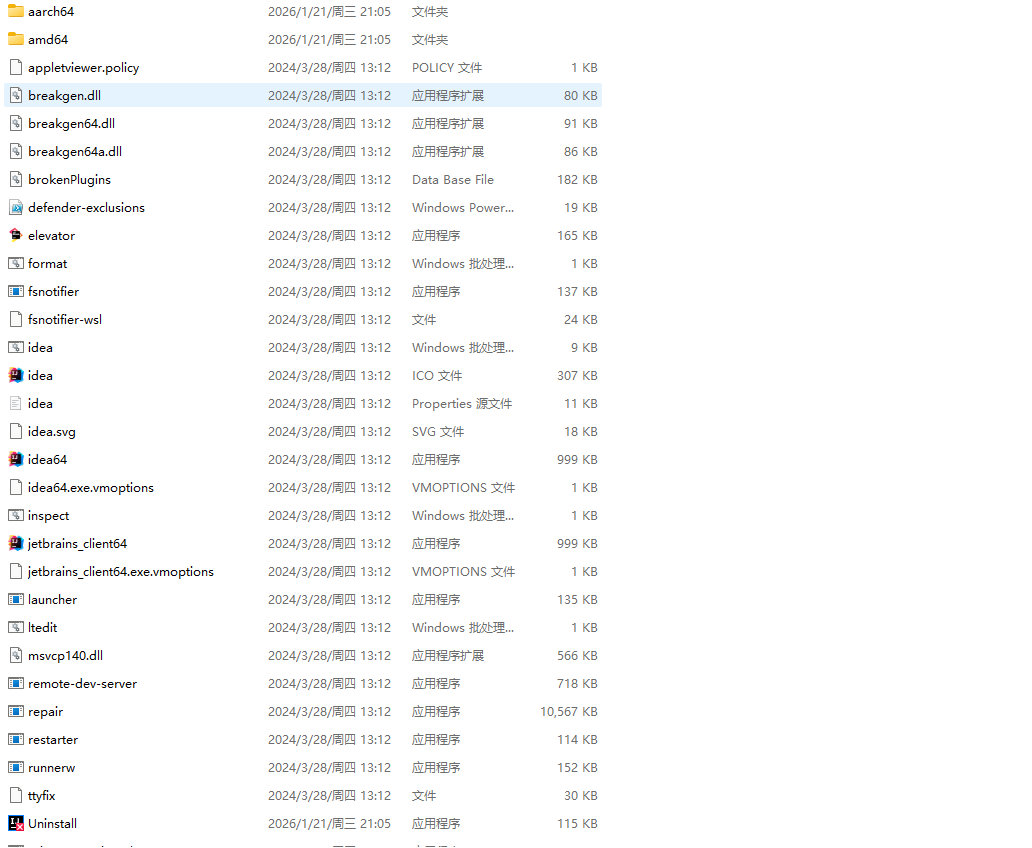Select the fsnotifier-wsl file
This screenshot has height=848, width=1032.
(x=65, y=320)
